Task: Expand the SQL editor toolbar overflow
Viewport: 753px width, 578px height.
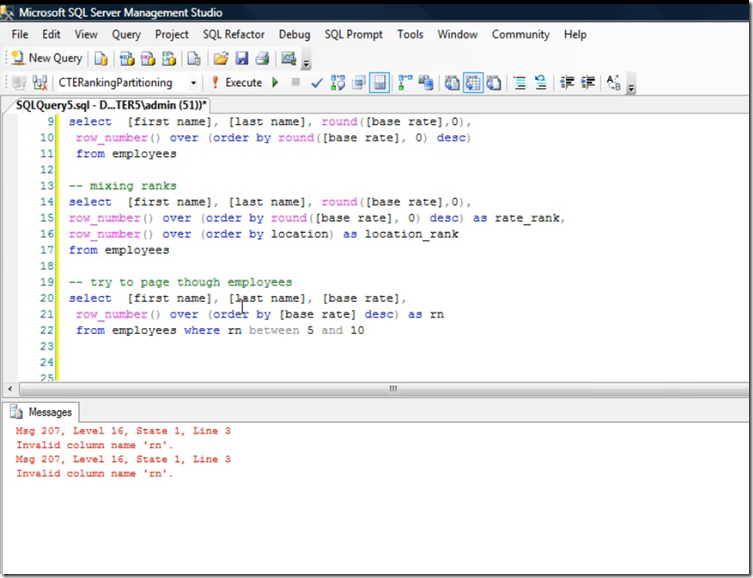Action: (x=631, y=84)
